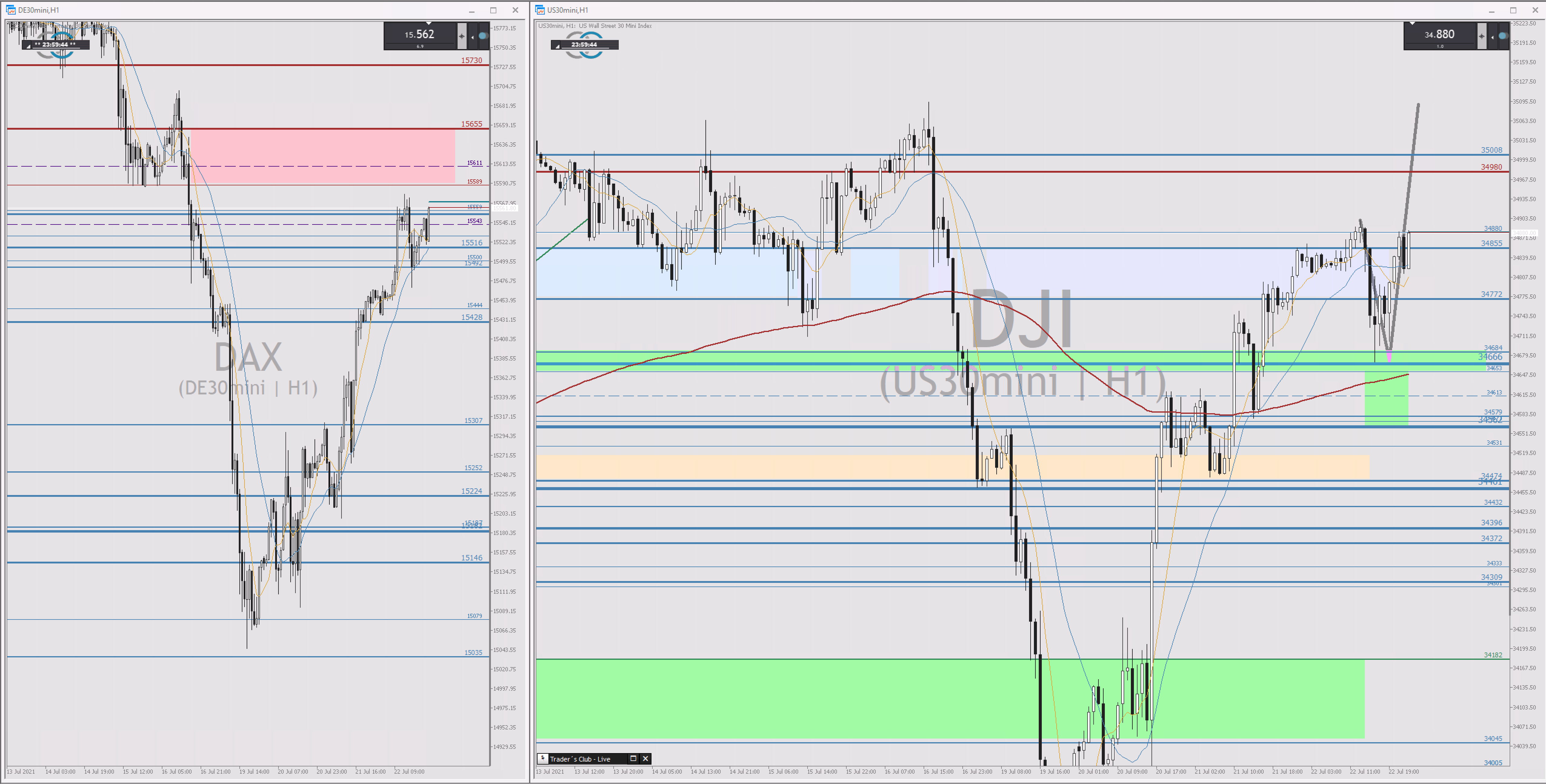Viewport: 1546px width, 784px height.
Task: Select the 15730 red resistance line label
Action: pos(472,61)
